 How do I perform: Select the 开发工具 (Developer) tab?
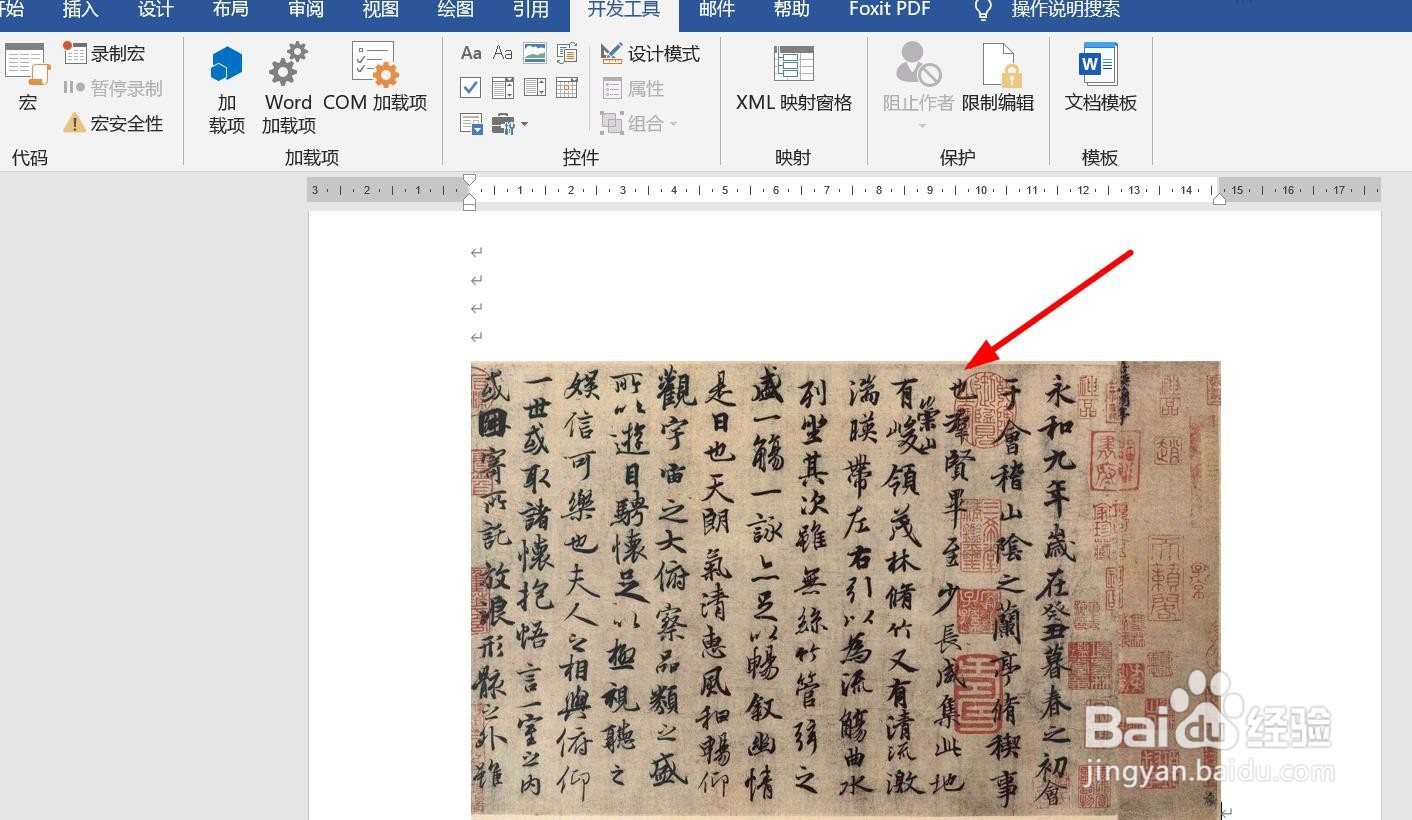tap(624, 10)
